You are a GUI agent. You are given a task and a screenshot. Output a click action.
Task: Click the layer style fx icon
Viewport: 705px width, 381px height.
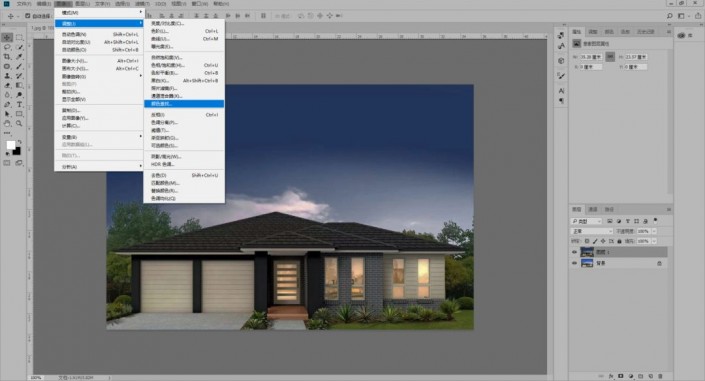[x=611, y=376]
